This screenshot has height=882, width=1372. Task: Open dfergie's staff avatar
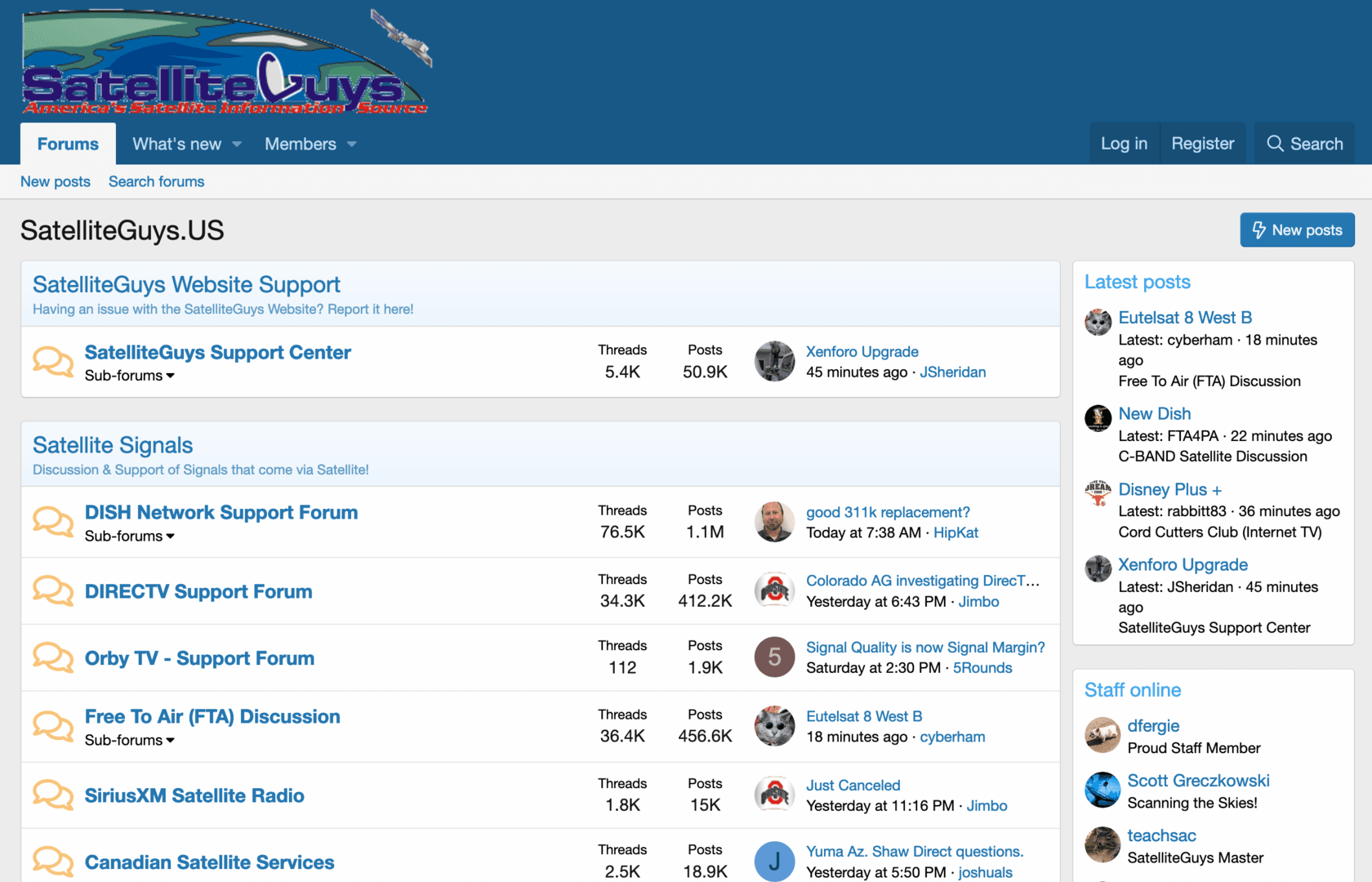click(x=1102, y=735)
